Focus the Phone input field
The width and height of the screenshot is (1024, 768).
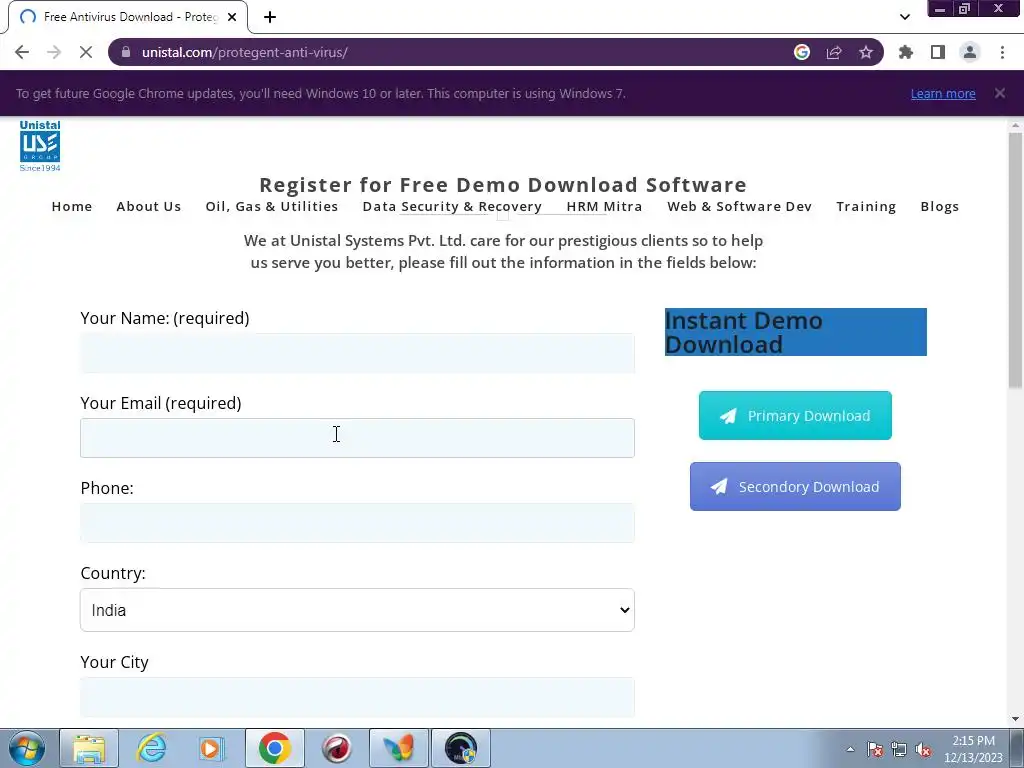click(x=357, y=523)
